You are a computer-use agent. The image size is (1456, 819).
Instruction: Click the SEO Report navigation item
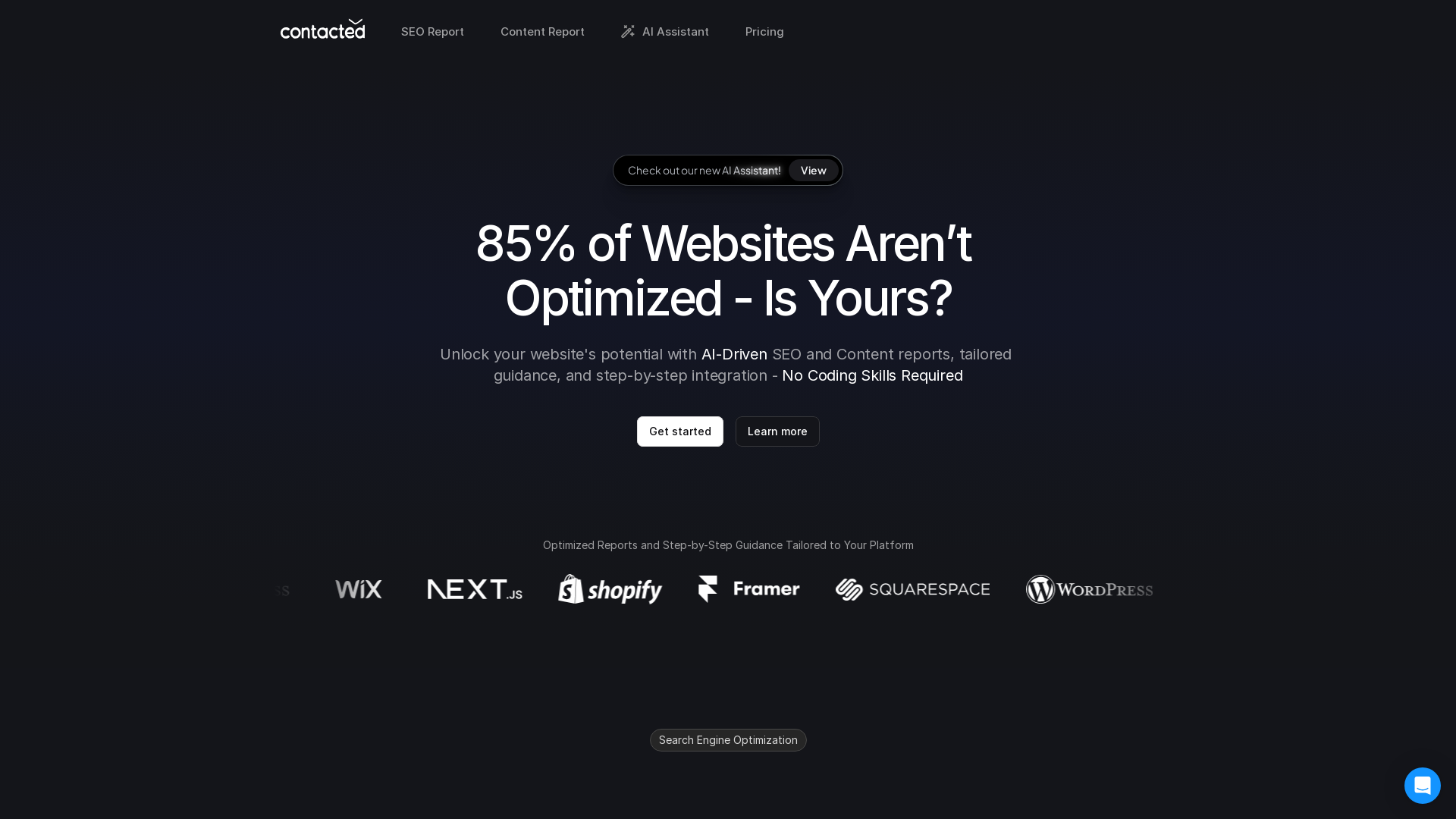(x=432, y=31)
